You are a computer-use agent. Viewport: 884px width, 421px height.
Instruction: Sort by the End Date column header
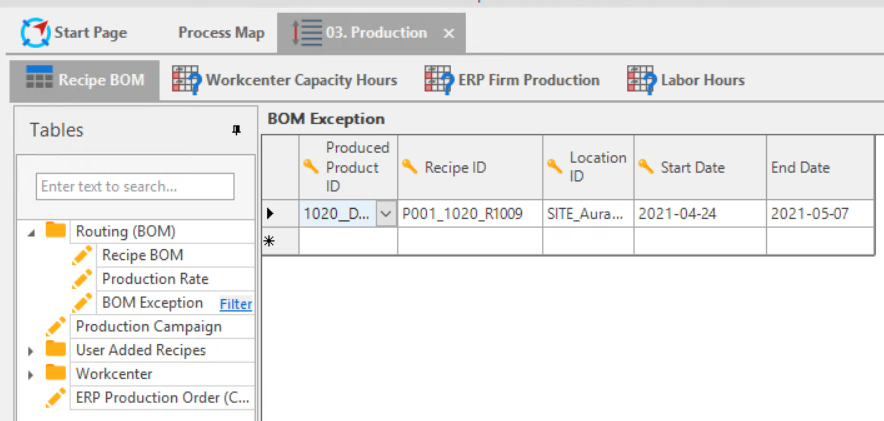coord(820,167)
